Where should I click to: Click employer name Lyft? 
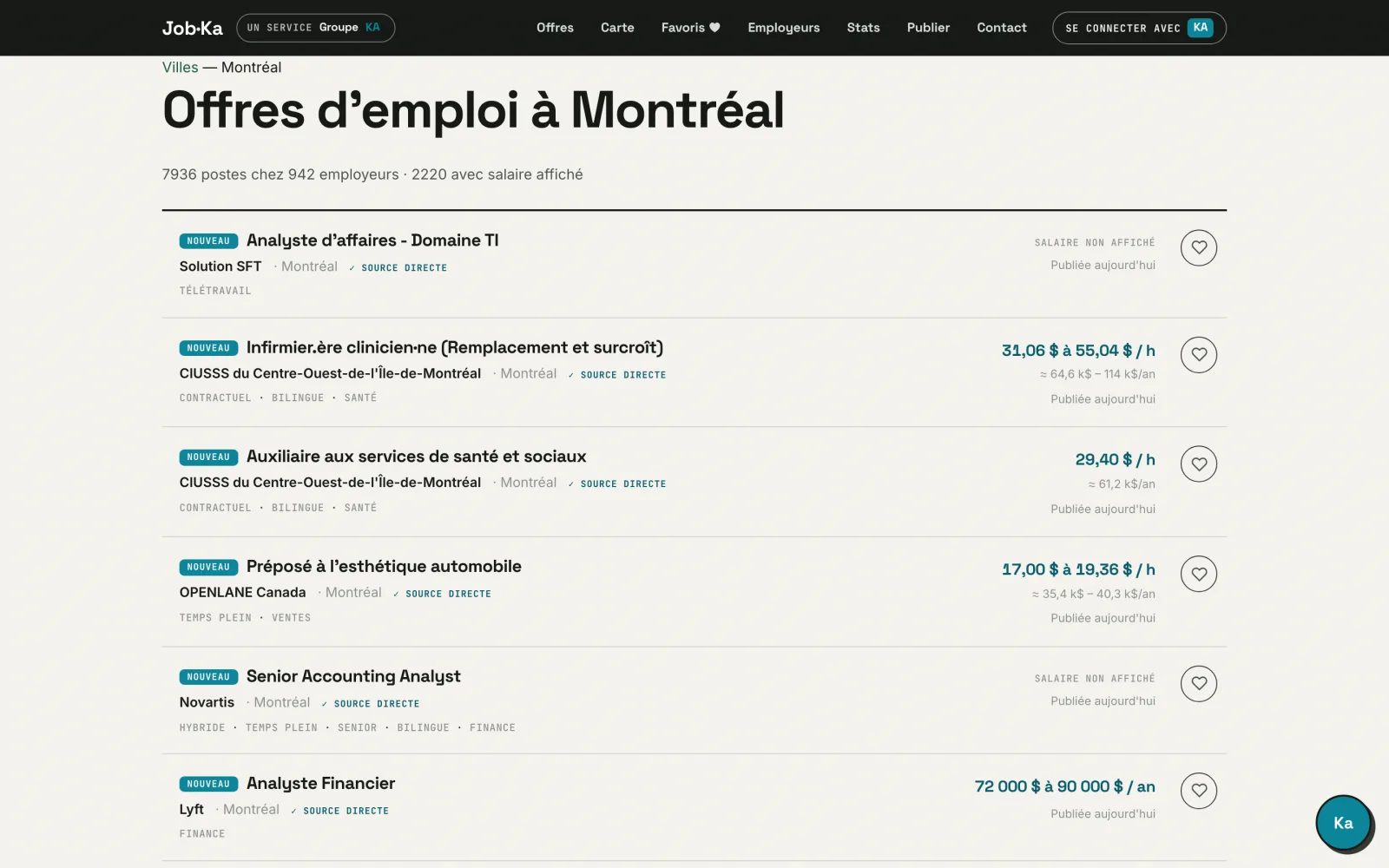(191, 810)
